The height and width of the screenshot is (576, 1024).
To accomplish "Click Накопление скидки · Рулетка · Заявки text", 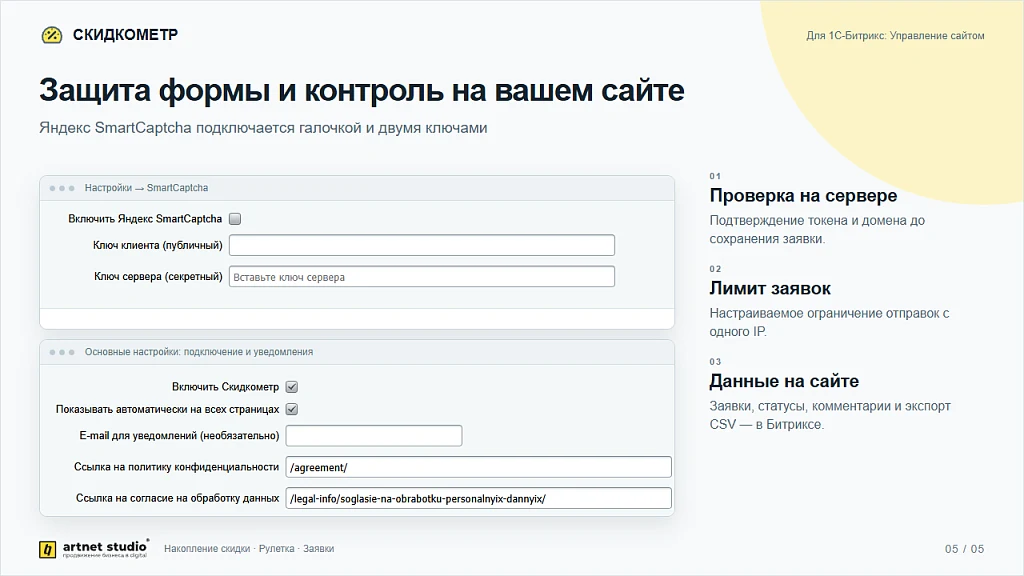I will point(249,549).
